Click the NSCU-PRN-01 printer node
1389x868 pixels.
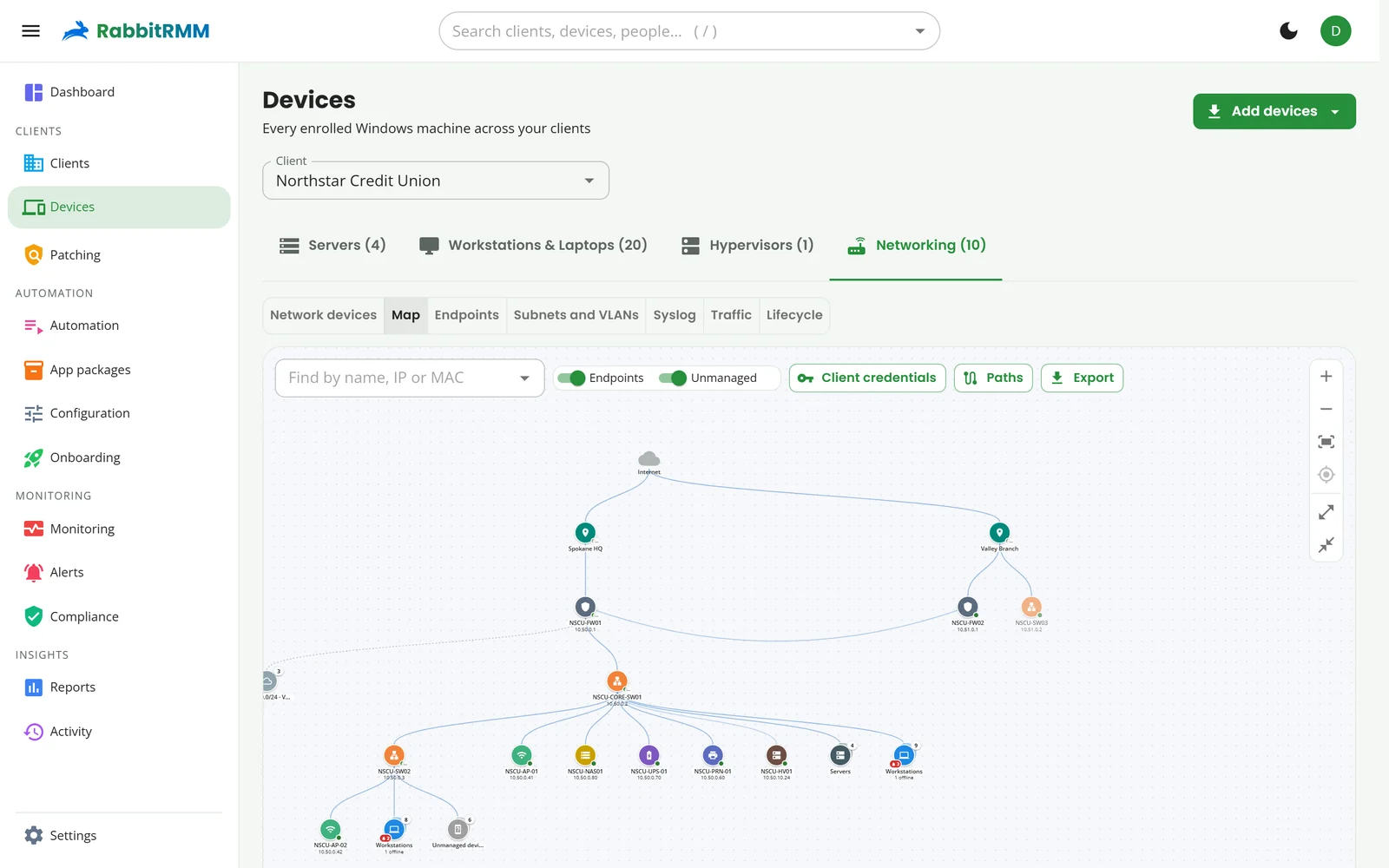[713, 755]
